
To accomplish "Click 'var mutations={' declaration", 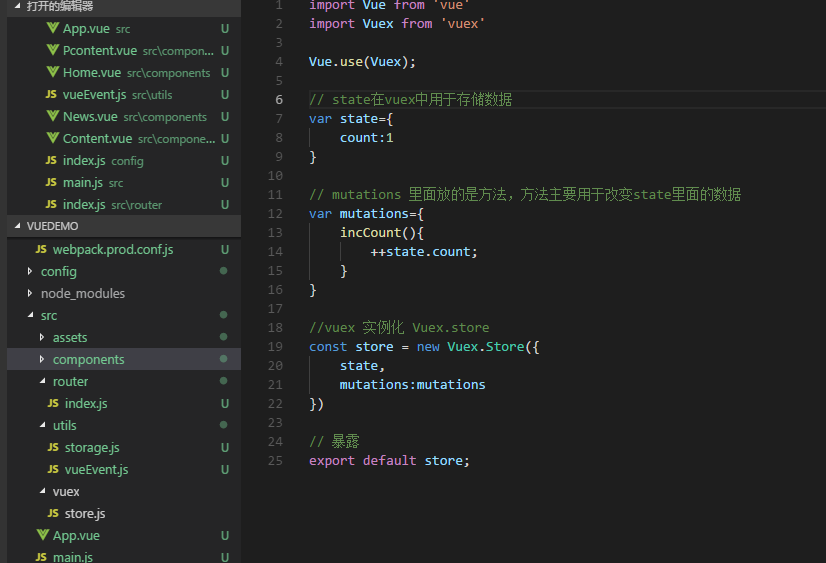I will click(x=366, y=213).
